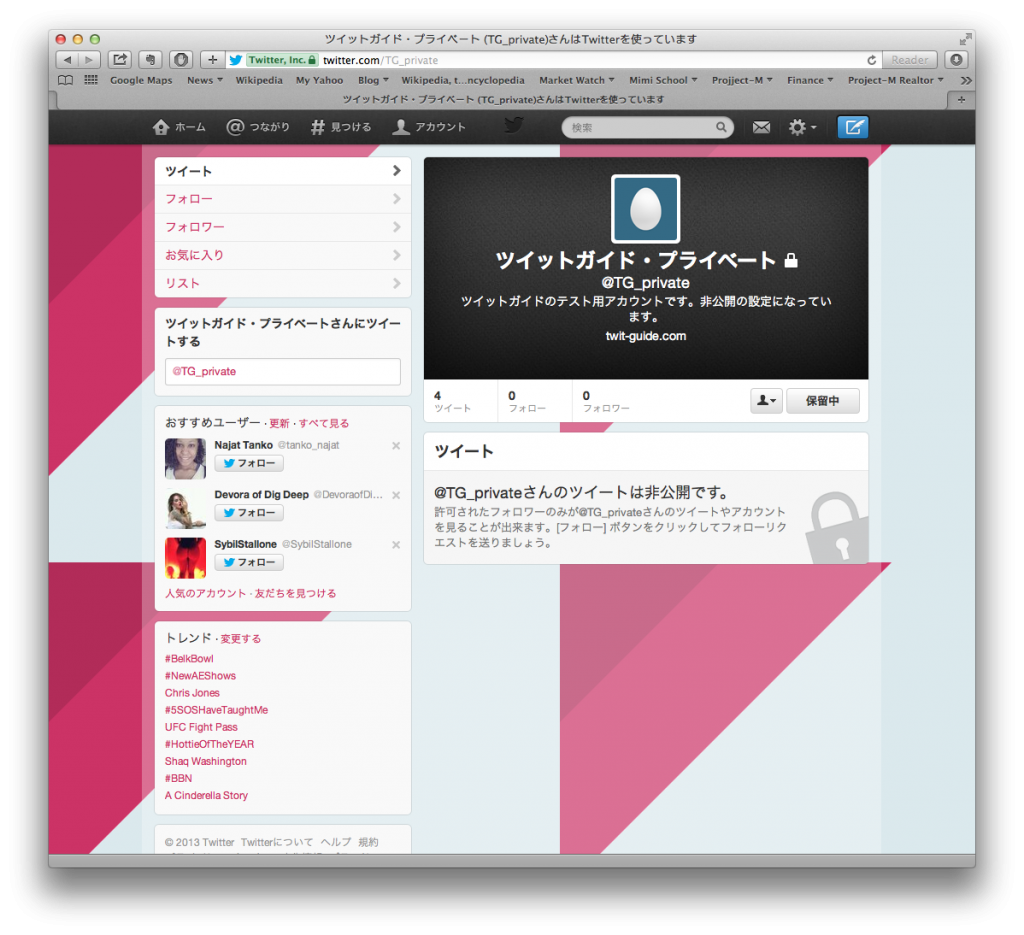Click 人気のアカウント popular accounts link
The height and width of the screenshot is (935, 1024).
[205, 594]
